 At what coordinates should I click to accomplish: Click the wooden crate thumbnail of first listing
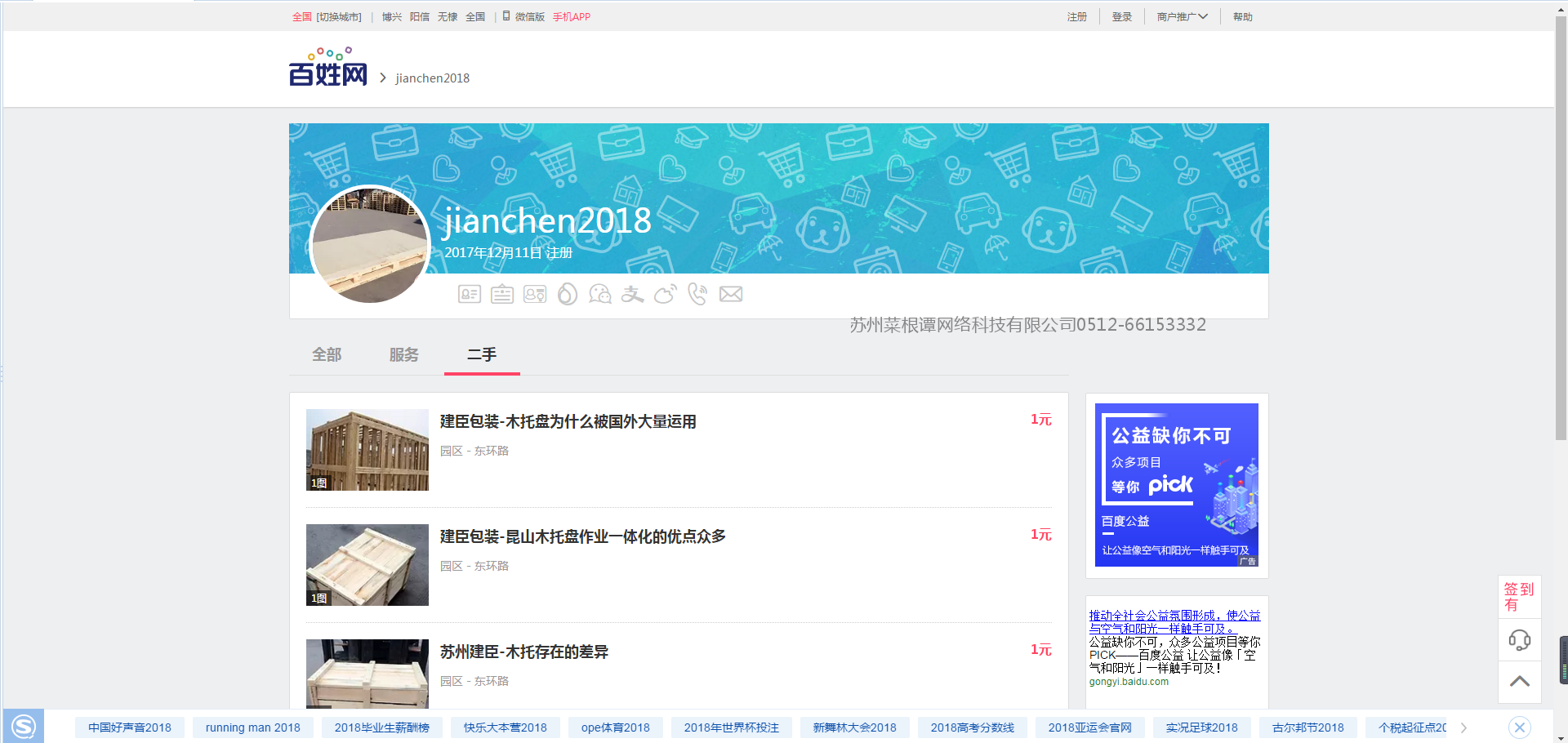367,450
